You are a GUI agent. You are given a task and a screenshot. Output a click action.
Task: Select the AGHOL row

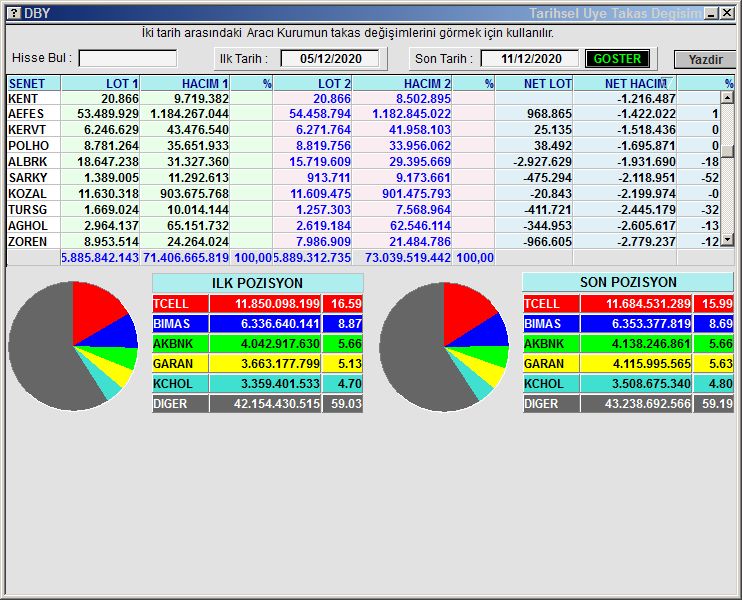[363, 226]
